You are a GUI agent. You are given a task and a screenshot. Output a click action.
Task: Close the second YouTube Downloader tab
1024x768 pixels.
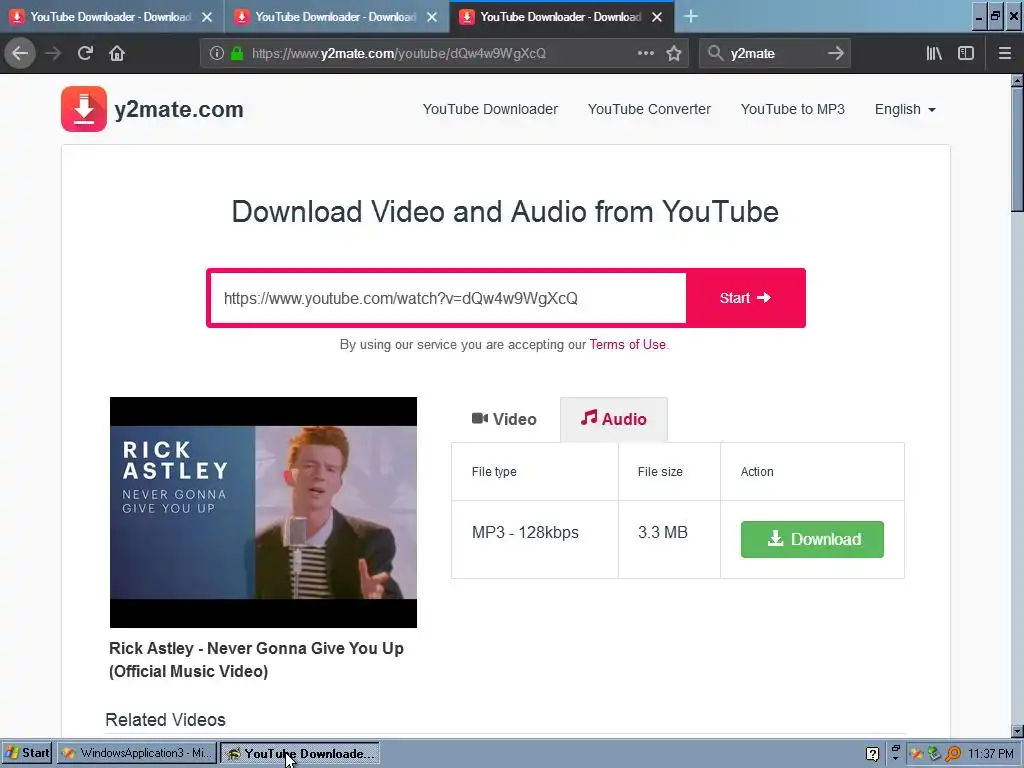(432, 18)
